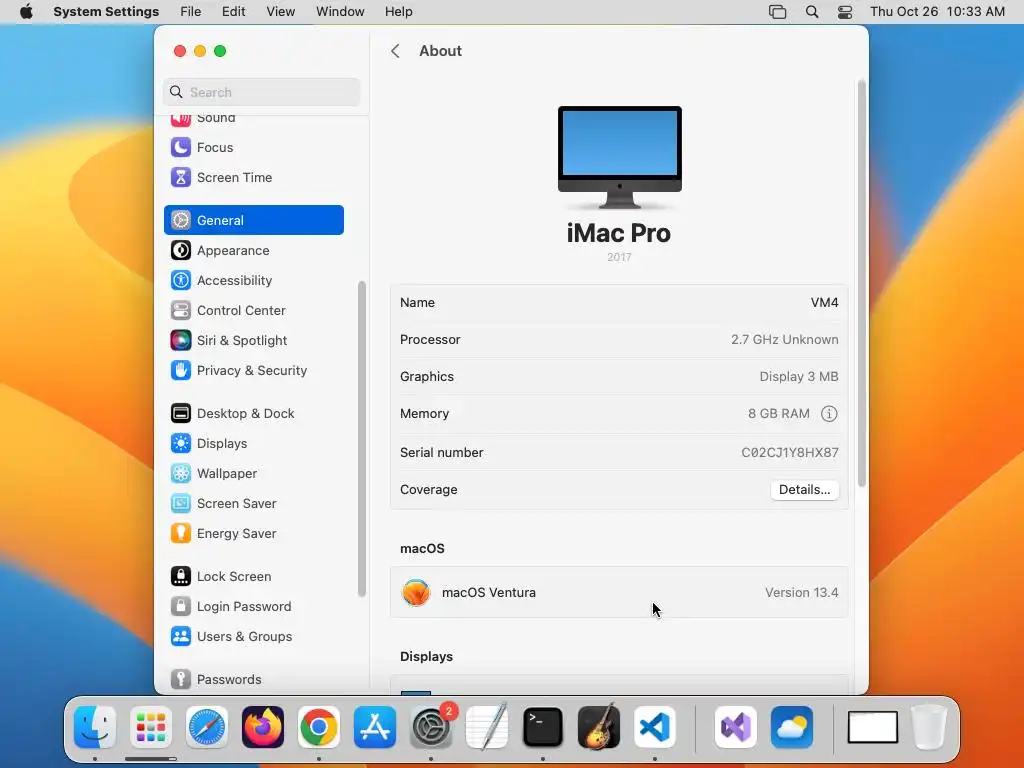The width and height of the screenshot is (1024, 768).
Task: Open Appearance settings
Action: (x=253, y=251)
